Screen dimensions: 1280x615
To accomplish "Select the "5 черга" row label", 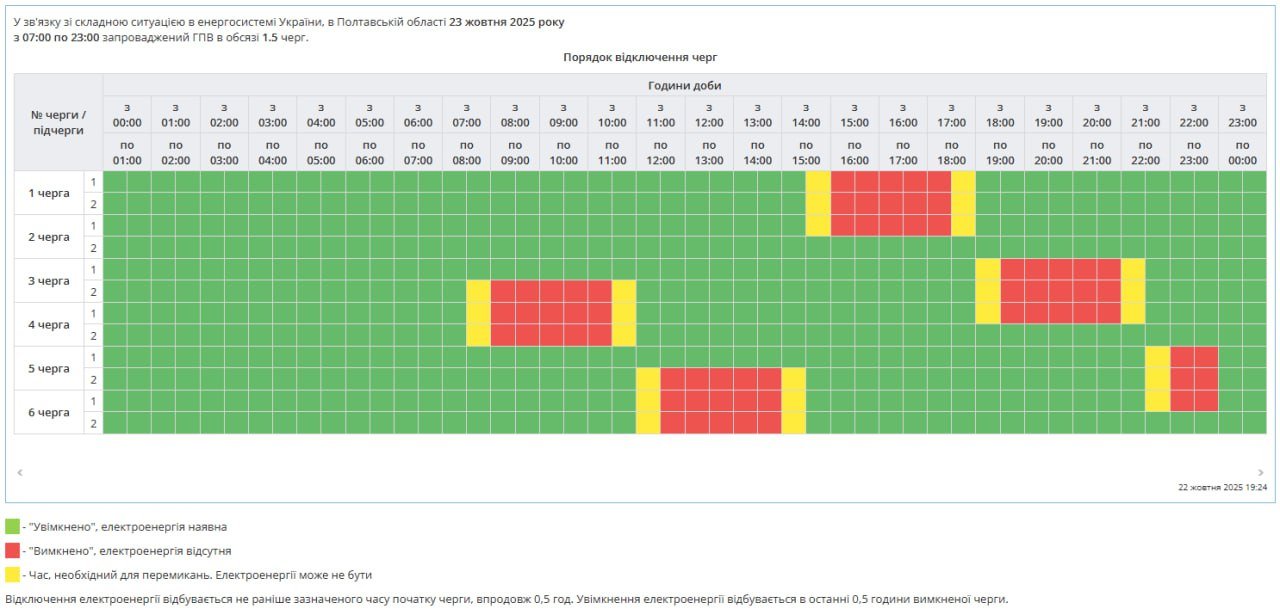I will click(49, 369).
